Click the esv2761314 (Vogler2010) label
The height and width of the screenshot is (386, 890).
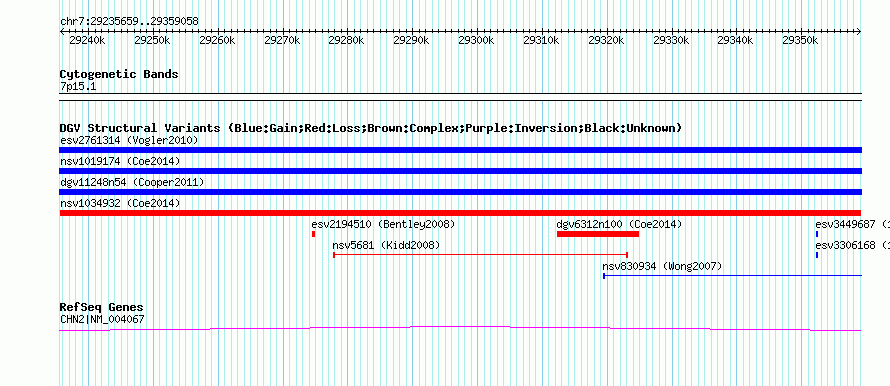pyautogui.click(x=129, y=140)
